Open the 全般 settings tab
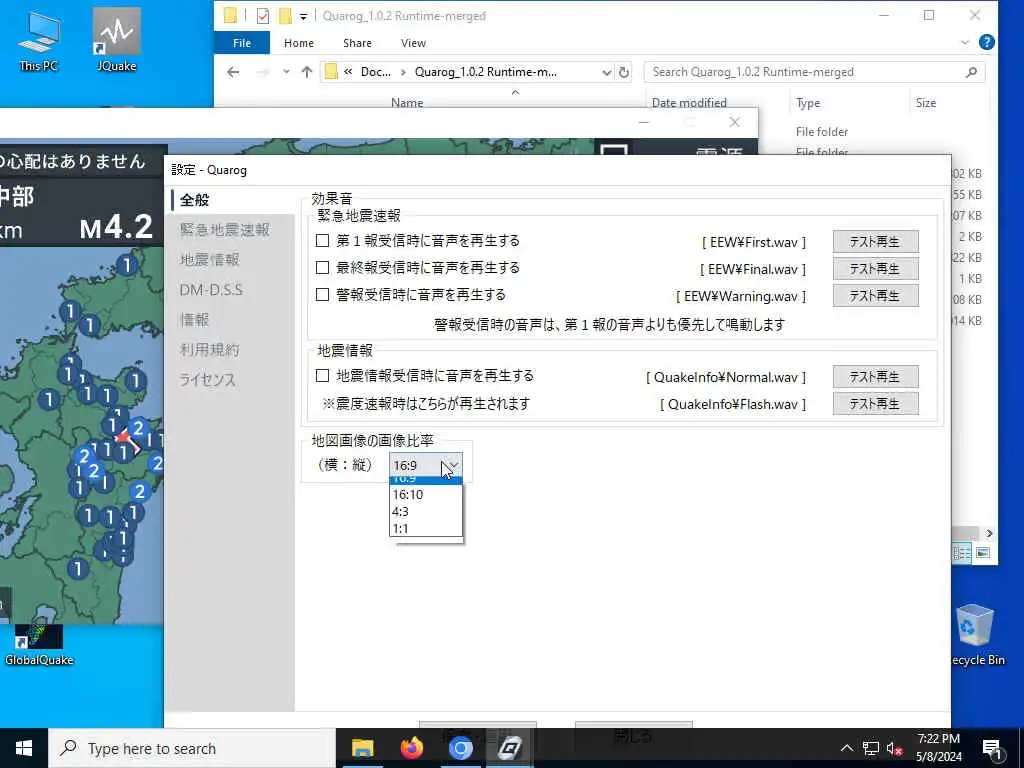 230,200
